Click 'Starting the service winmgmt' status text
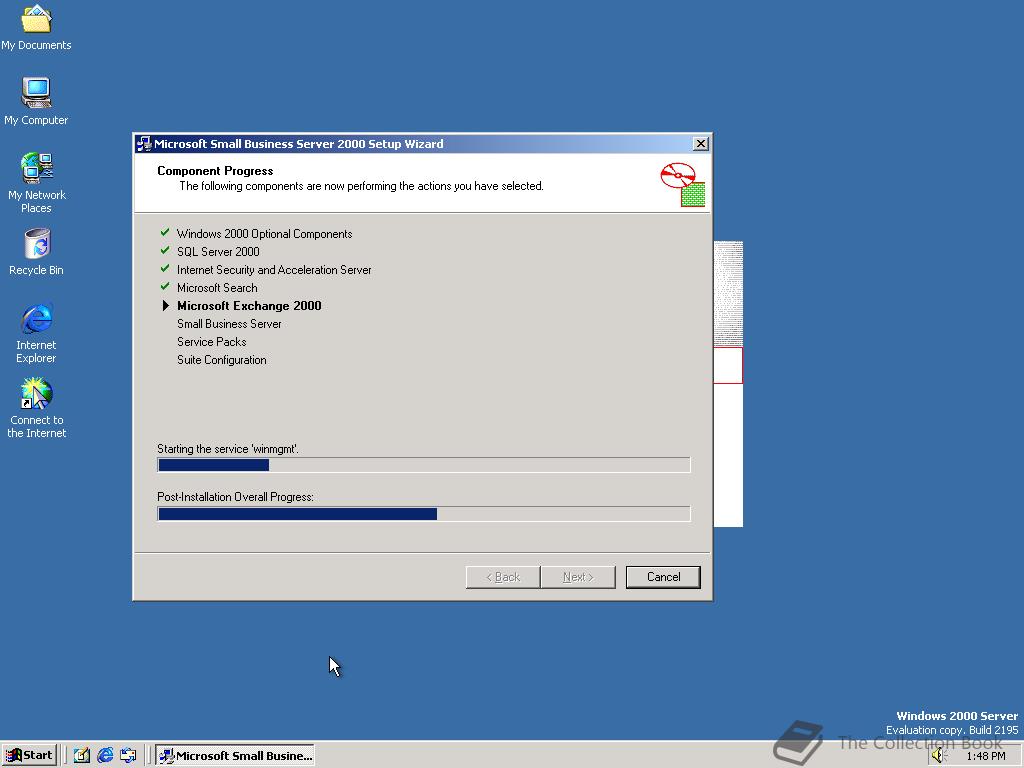The height and width of the screenshot is (768, 1024). [x=228, y=449]
